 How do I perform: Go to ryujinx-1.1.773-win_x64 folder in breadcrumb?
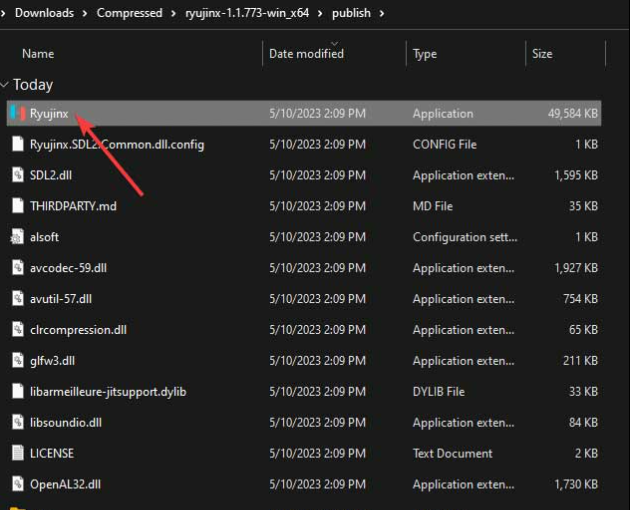[247, 13]
